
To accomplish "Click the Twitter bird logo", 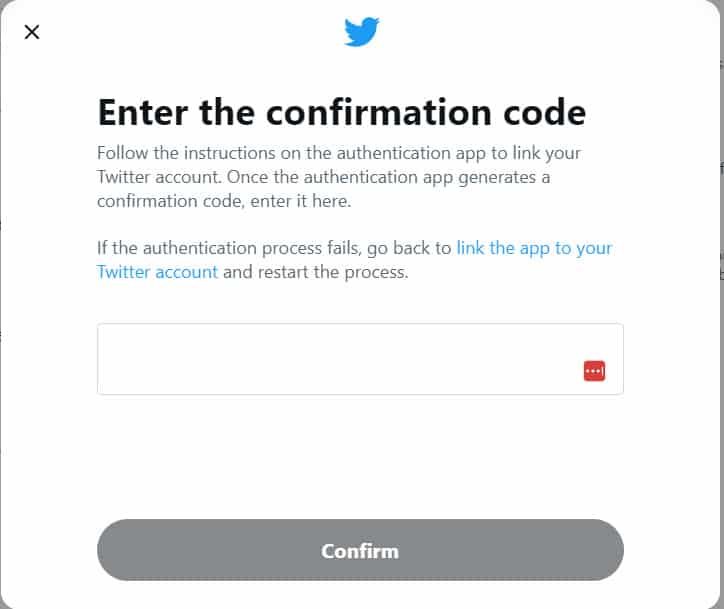I will (361, 32).
